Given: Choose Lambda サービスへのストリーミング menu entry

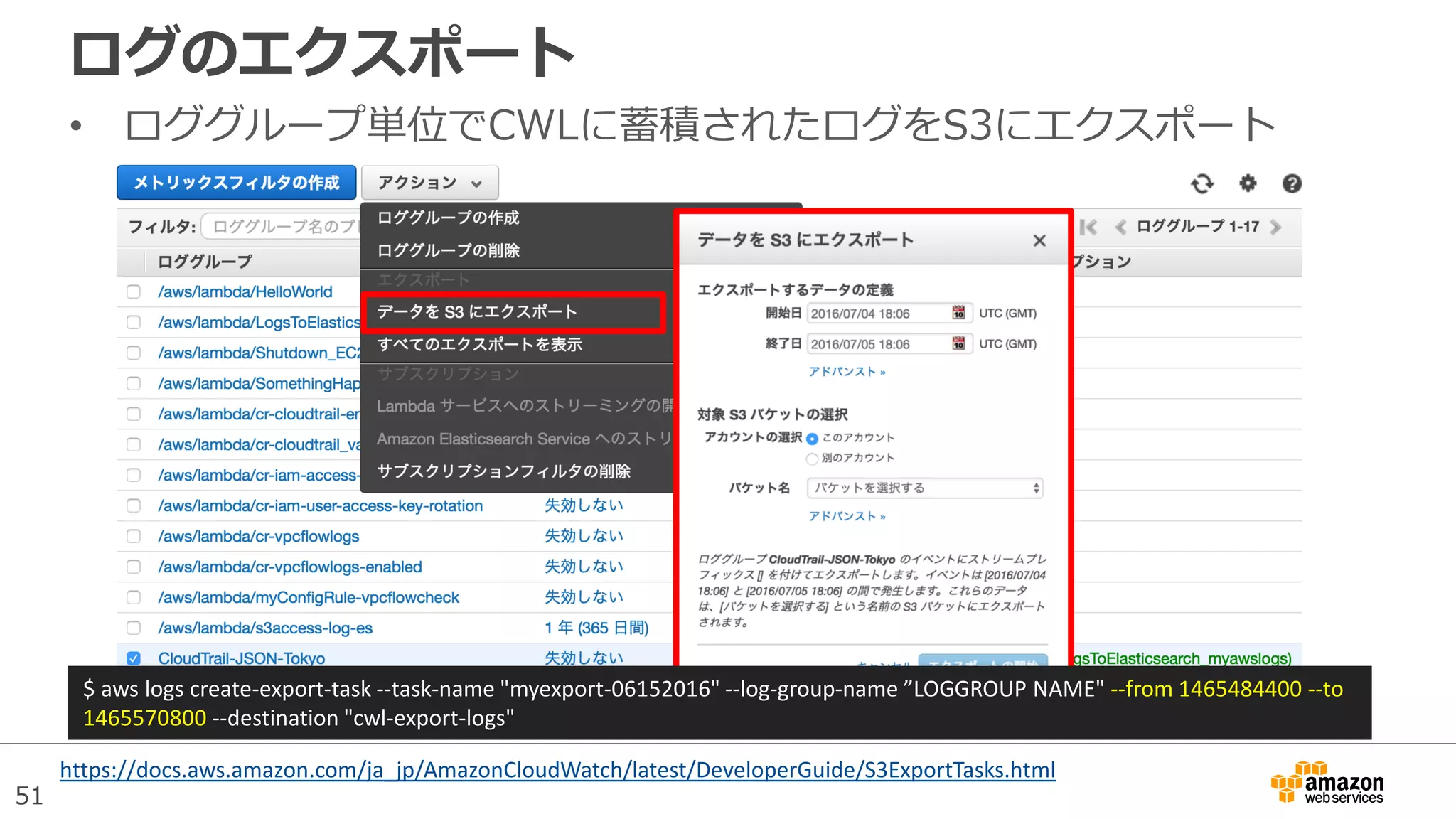Looking at the screenshot, I should click(x=525, y=406).
